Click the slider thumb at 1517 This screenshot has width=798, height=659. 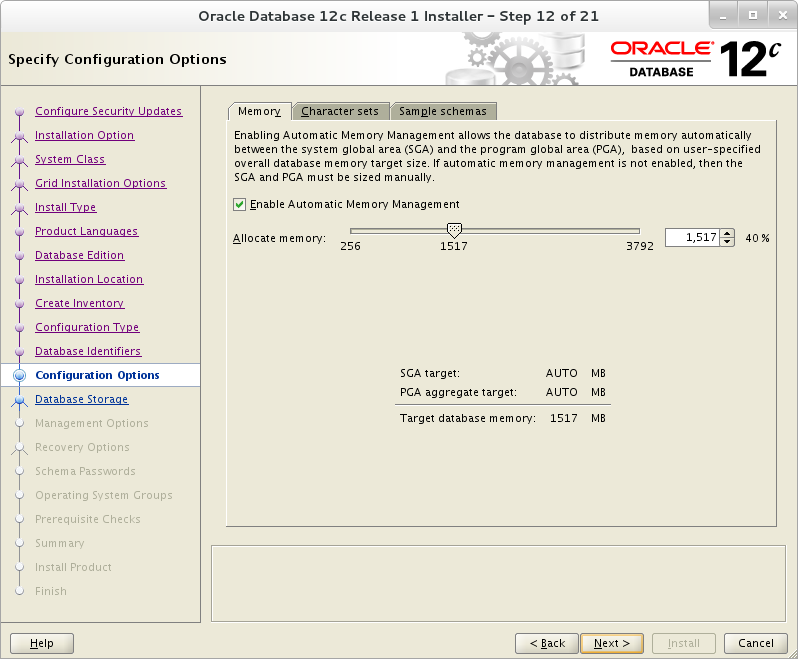pos(454,230)
